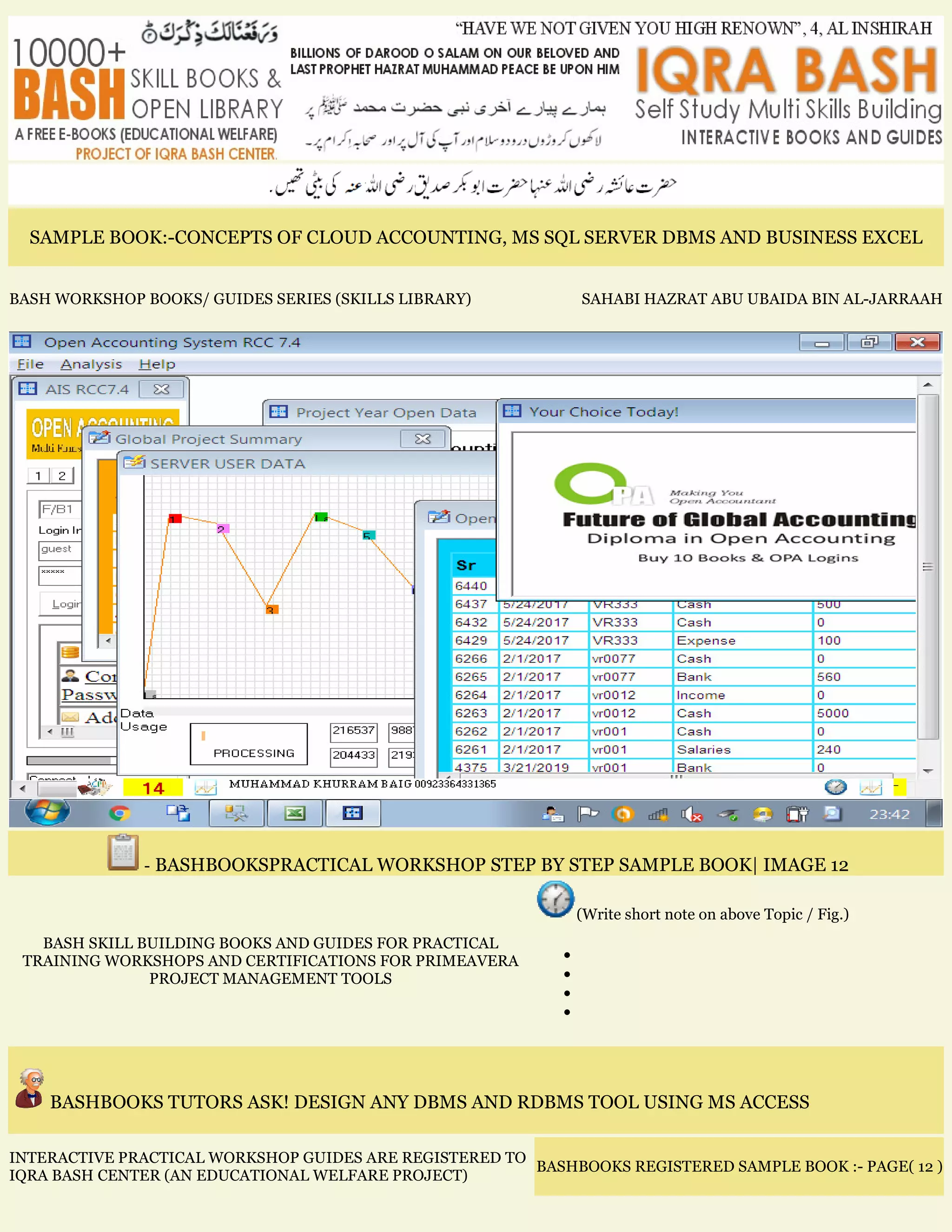Switch to tab 1 in AIS RCC7.4
This screenshot has width=952, height=1232.
(39, 476)
